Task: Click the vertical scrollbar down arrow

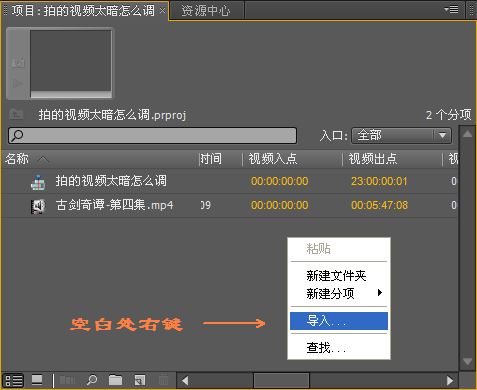Action: [467, 361]
